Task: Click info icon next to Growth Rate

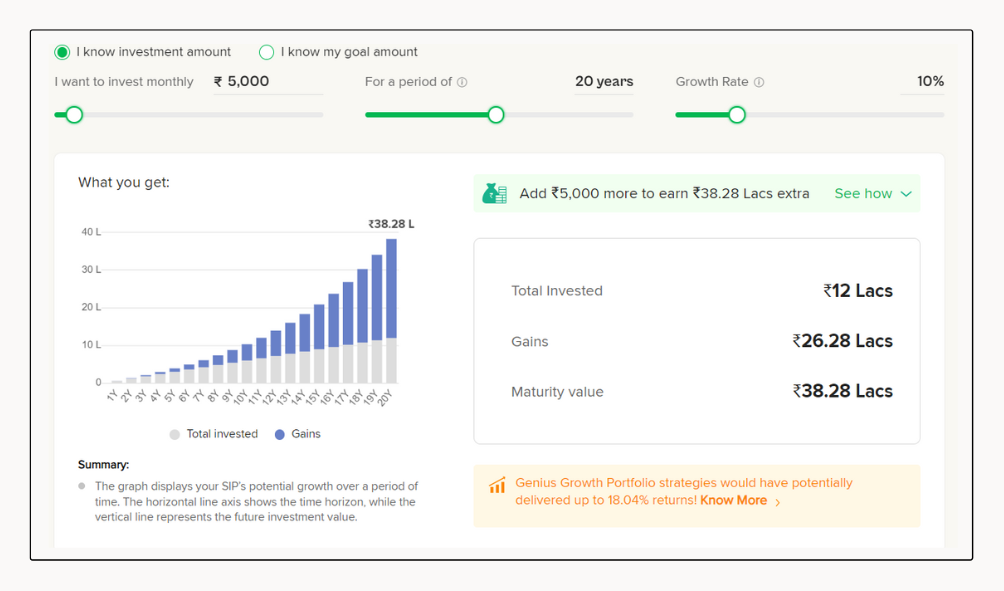Action: pyautogui.click(x=759, y=82)
